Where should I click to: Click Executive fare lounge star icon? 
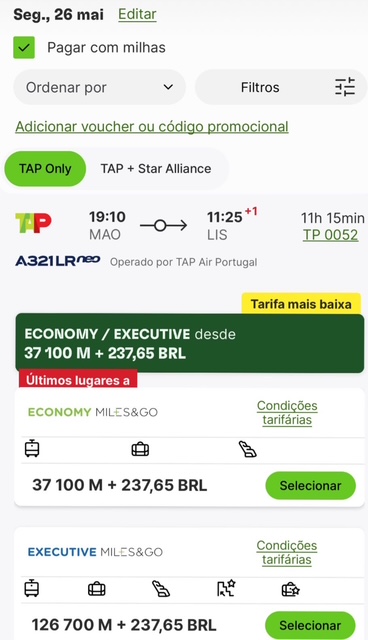tap(226, 588)
